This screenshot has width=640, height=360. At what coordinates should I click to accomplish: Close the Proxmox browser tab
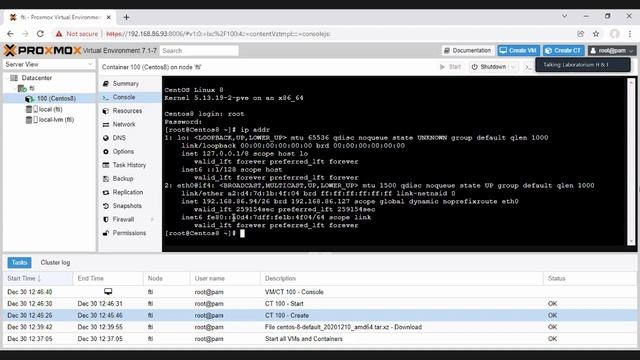point(109,17)
